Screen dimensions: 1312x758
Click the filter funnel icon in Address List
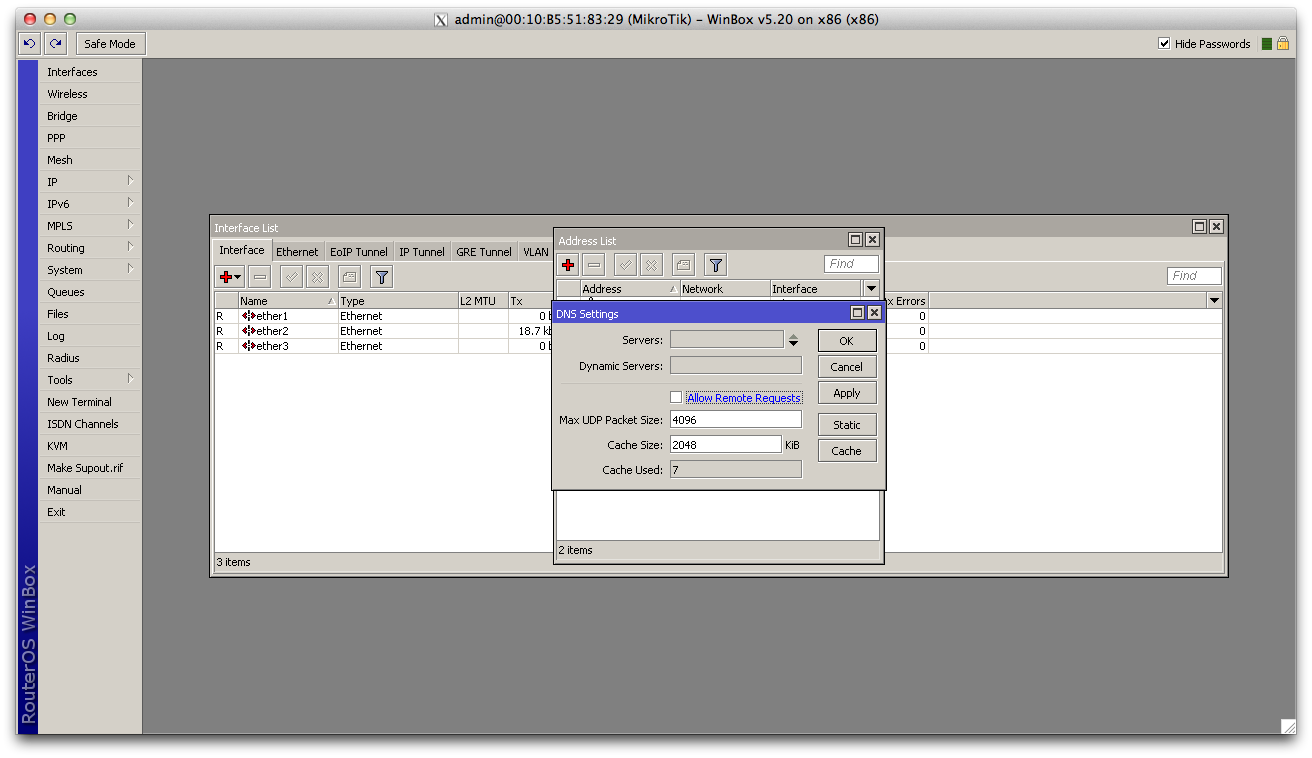click(715, 265)
